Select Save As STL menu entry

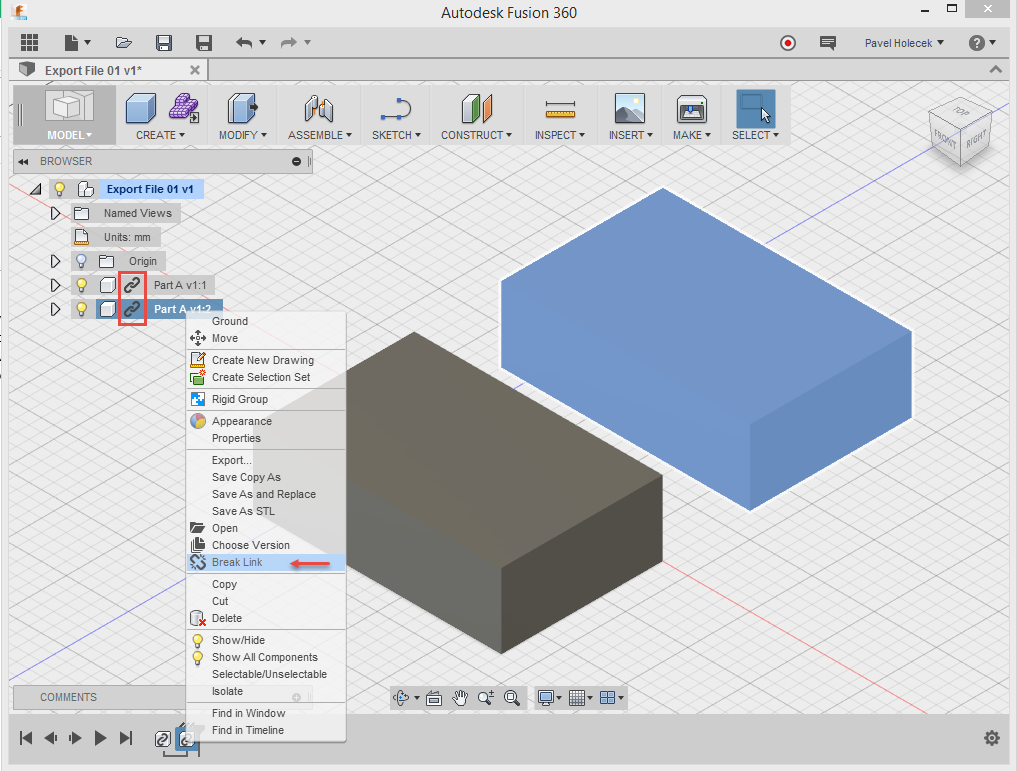click(x=266, y=511)
